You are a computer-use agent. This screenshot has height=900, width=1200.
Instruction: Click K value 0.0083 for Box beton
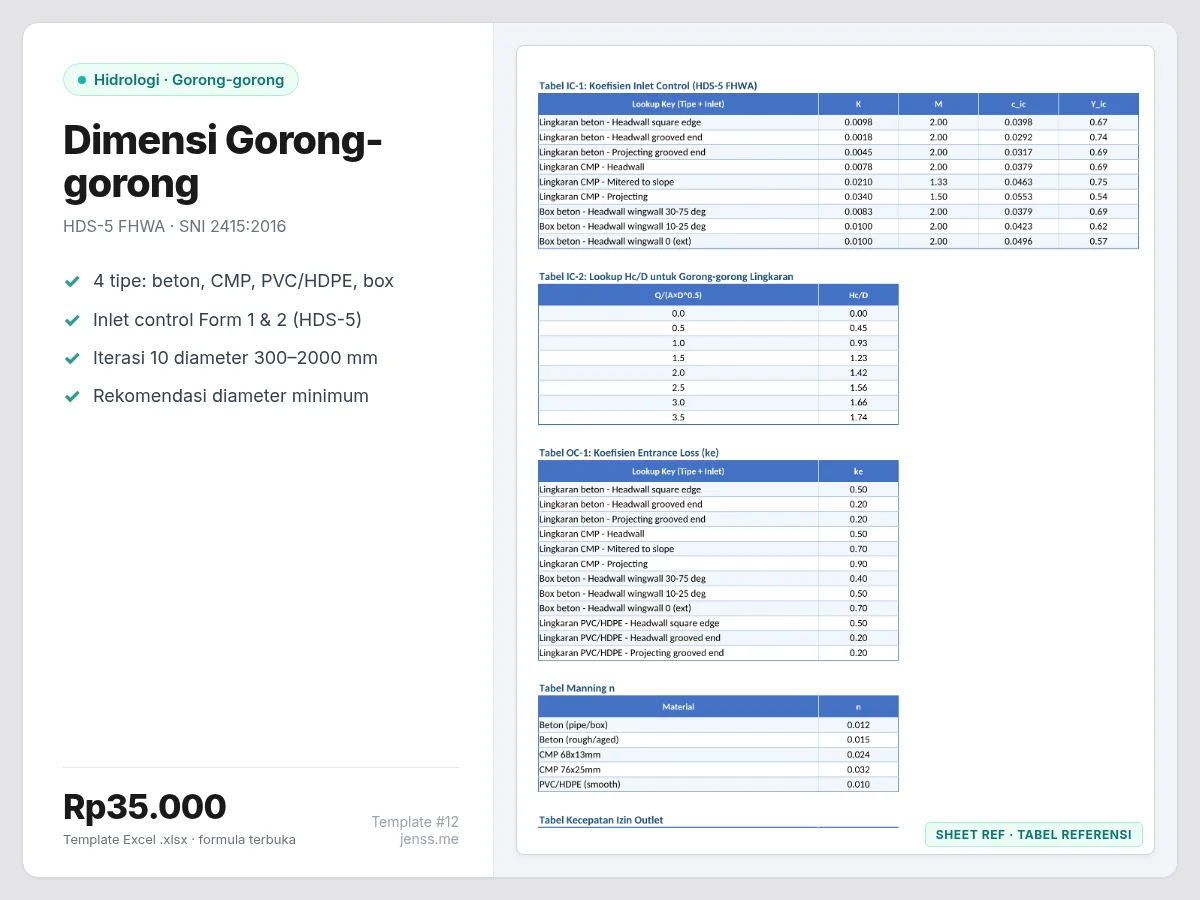click(858, 212)
